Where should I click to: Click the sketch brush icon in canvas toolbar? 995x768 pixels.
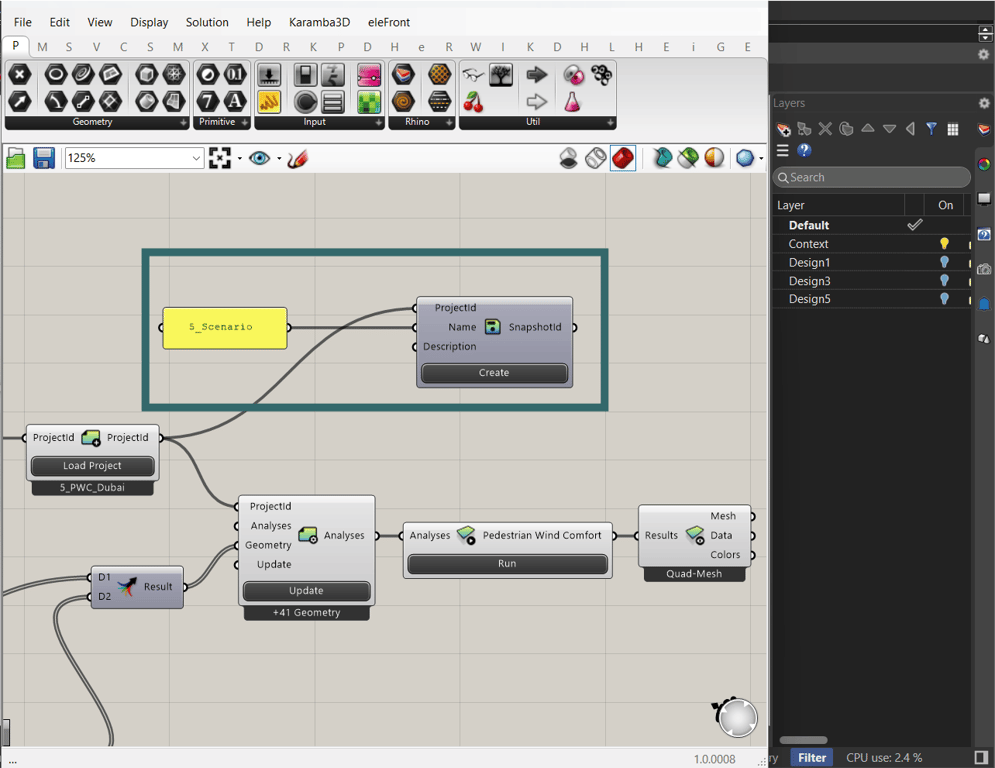pyautogui.click(x=297, y=158)
